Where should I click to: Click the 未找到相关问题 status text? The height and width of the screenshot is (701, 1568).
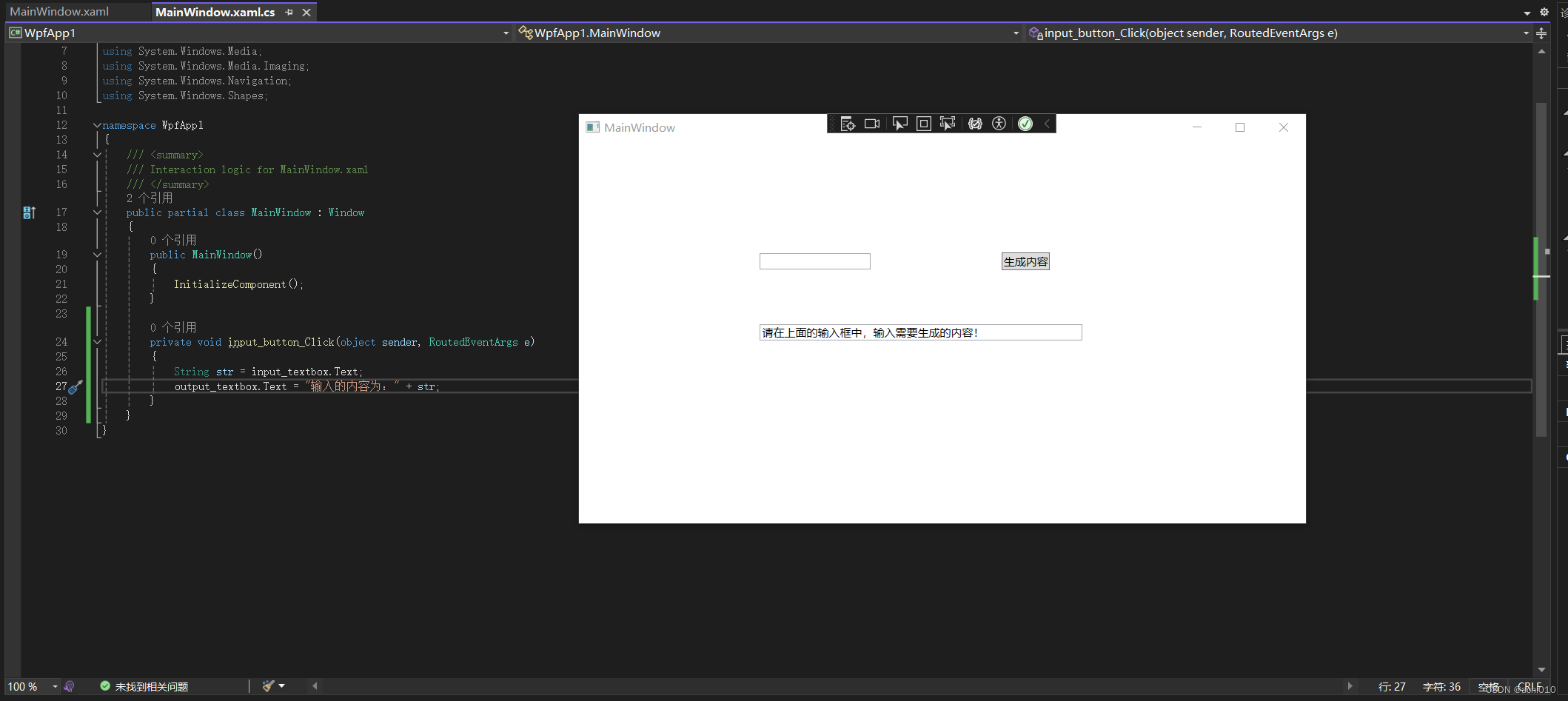point(152,687)
